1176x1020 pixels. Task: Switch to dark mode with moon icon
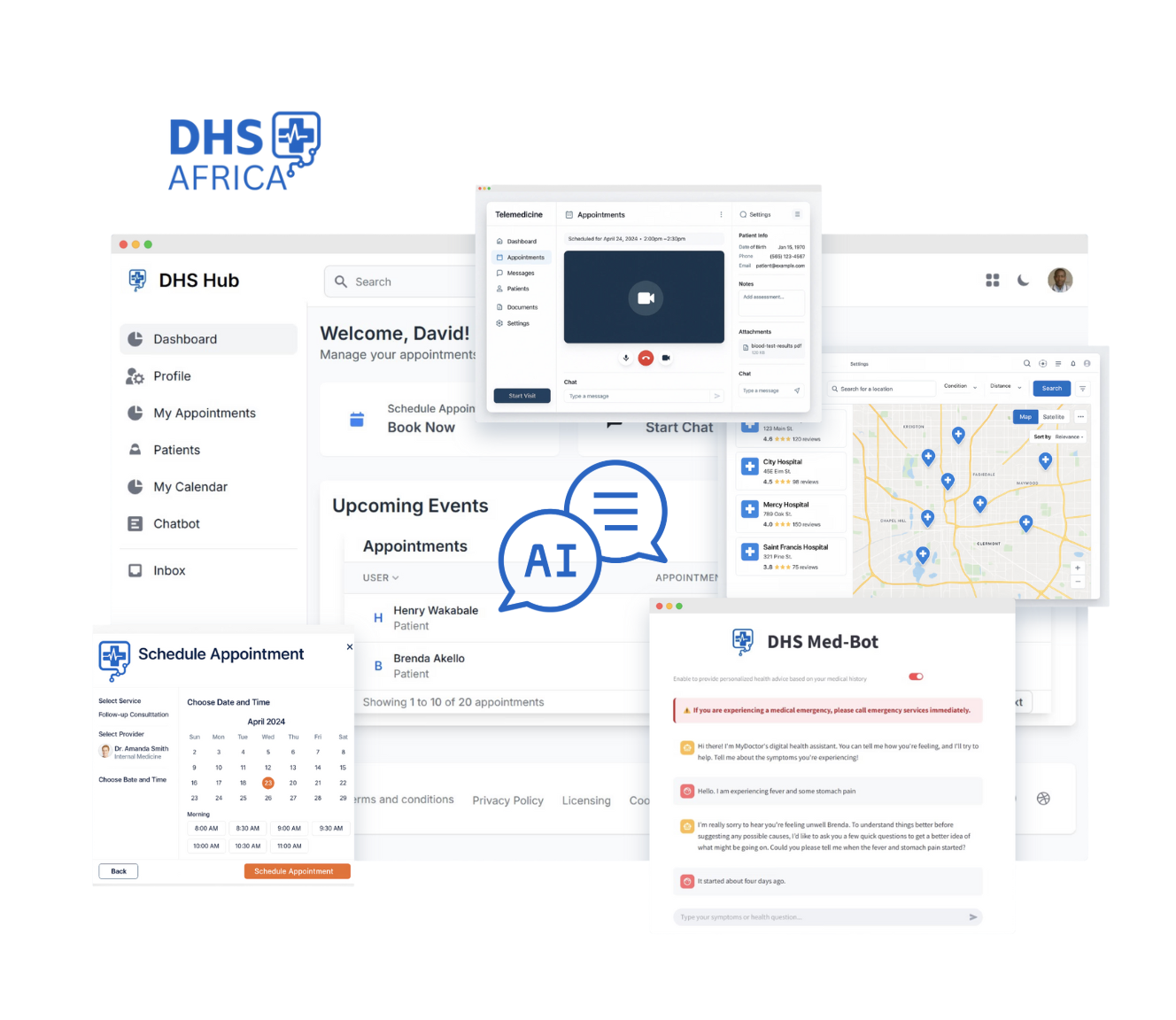pyautogui.click(x=1024, y=281)
